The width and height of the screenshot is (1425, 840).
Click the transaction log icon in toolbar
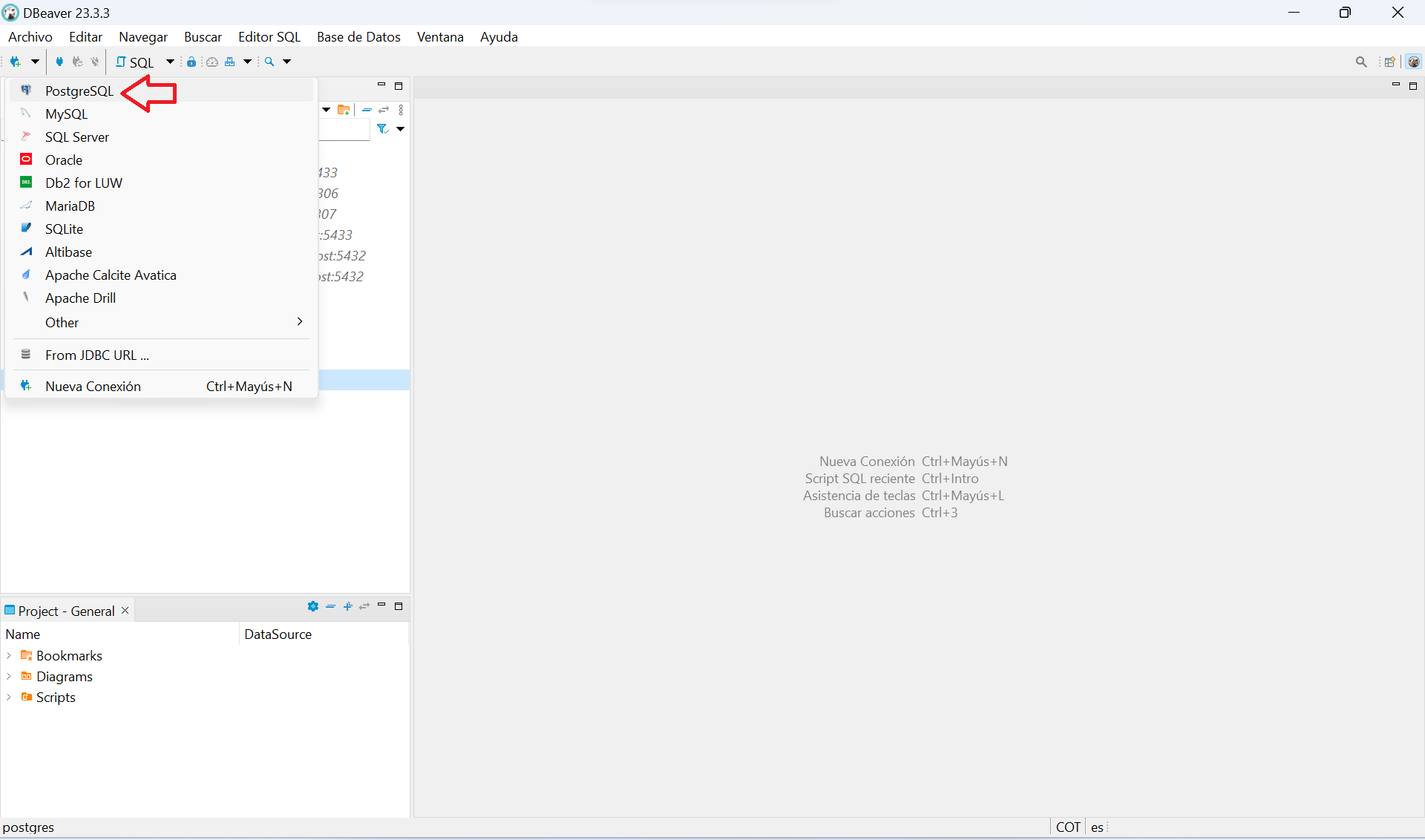coord(230,62)
